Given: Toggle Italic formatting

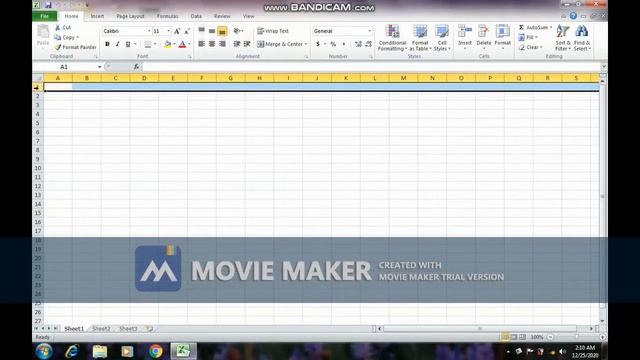Looking at the screenshot, I should pyautogui.click(x=118, y=44).
